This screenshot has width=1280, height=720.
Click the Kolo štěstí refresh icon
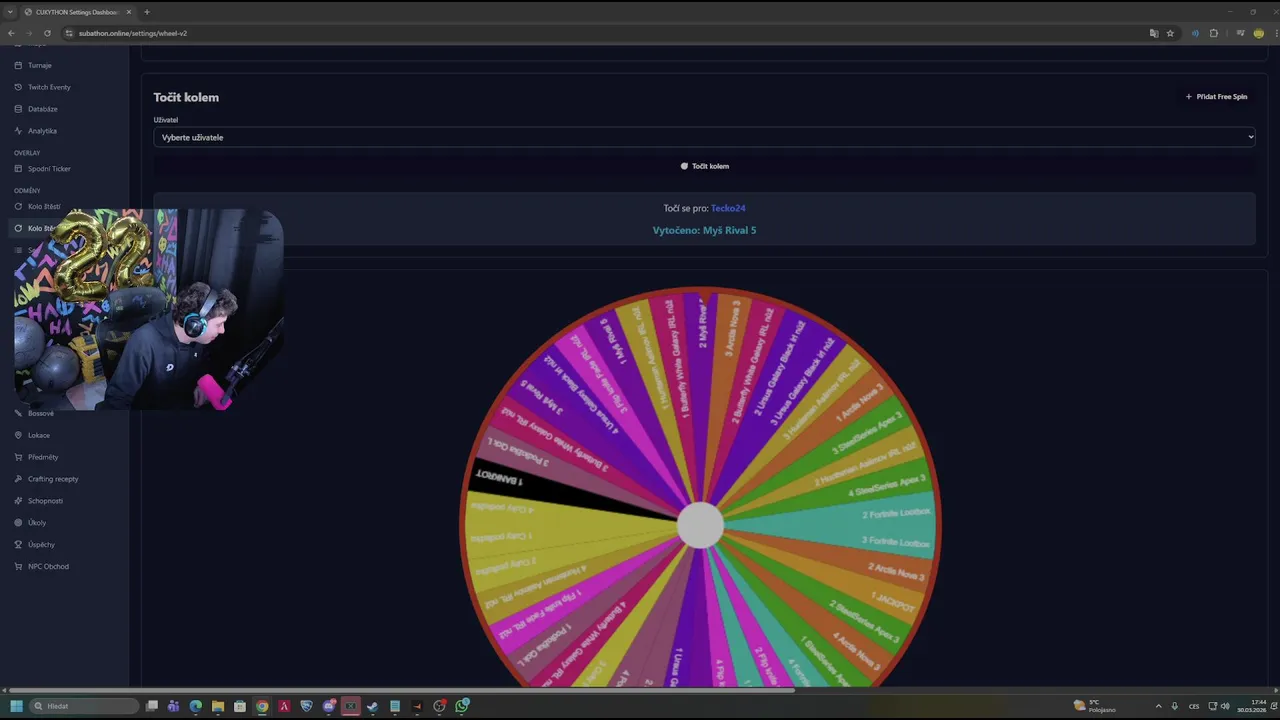coord(18,207)
